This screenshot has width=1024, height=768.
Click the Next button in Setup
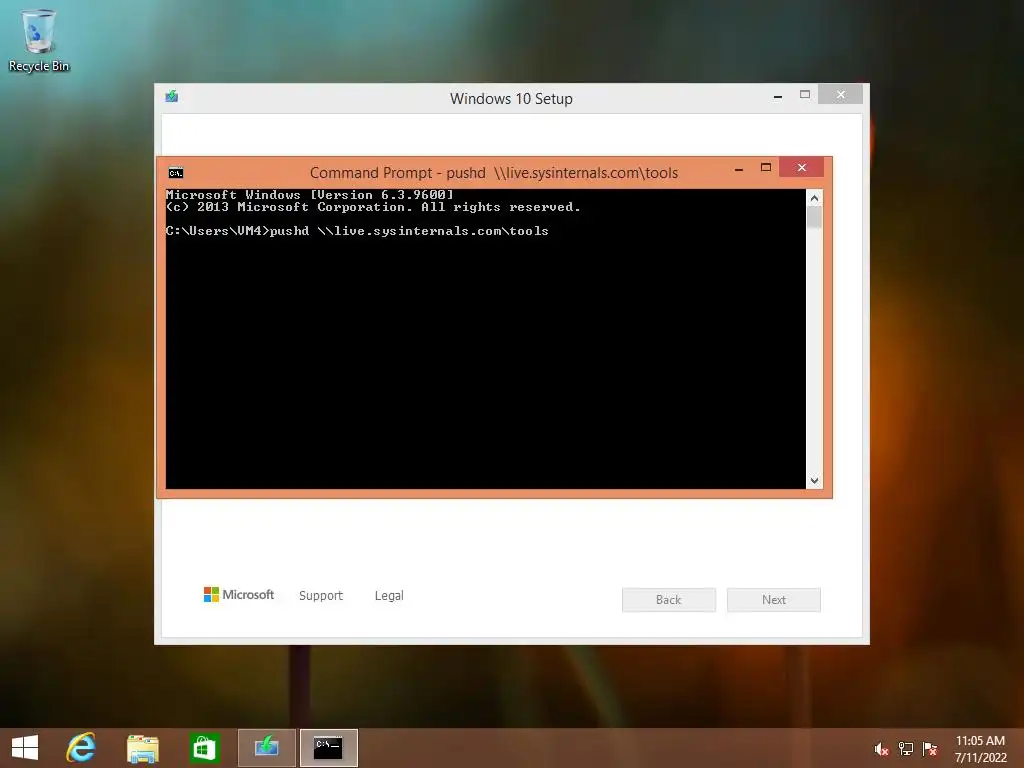[774, 600]
